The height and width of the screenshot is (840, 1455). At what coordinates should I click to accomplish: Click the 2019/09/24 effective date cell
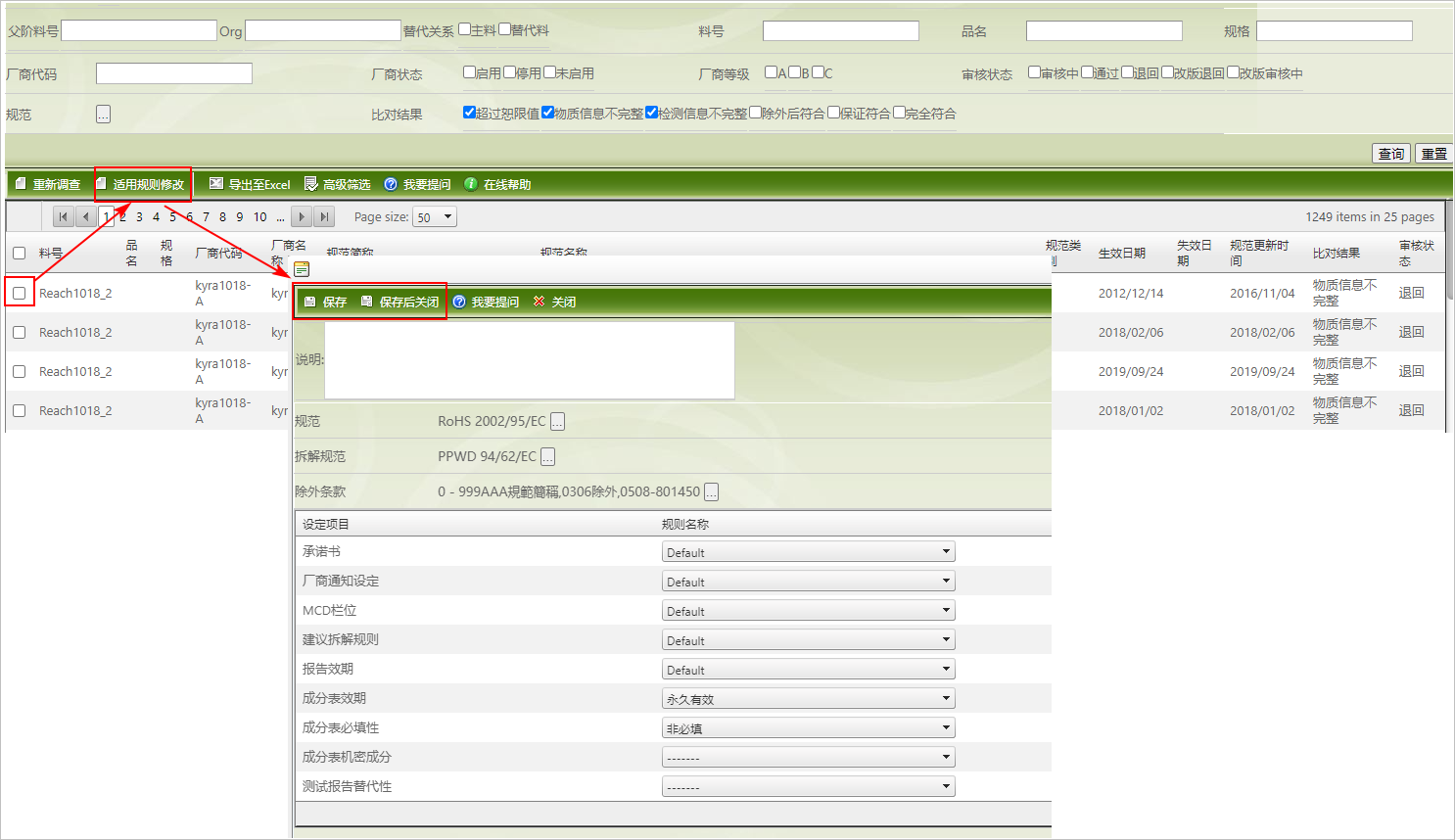click(x=1131, y=372)
